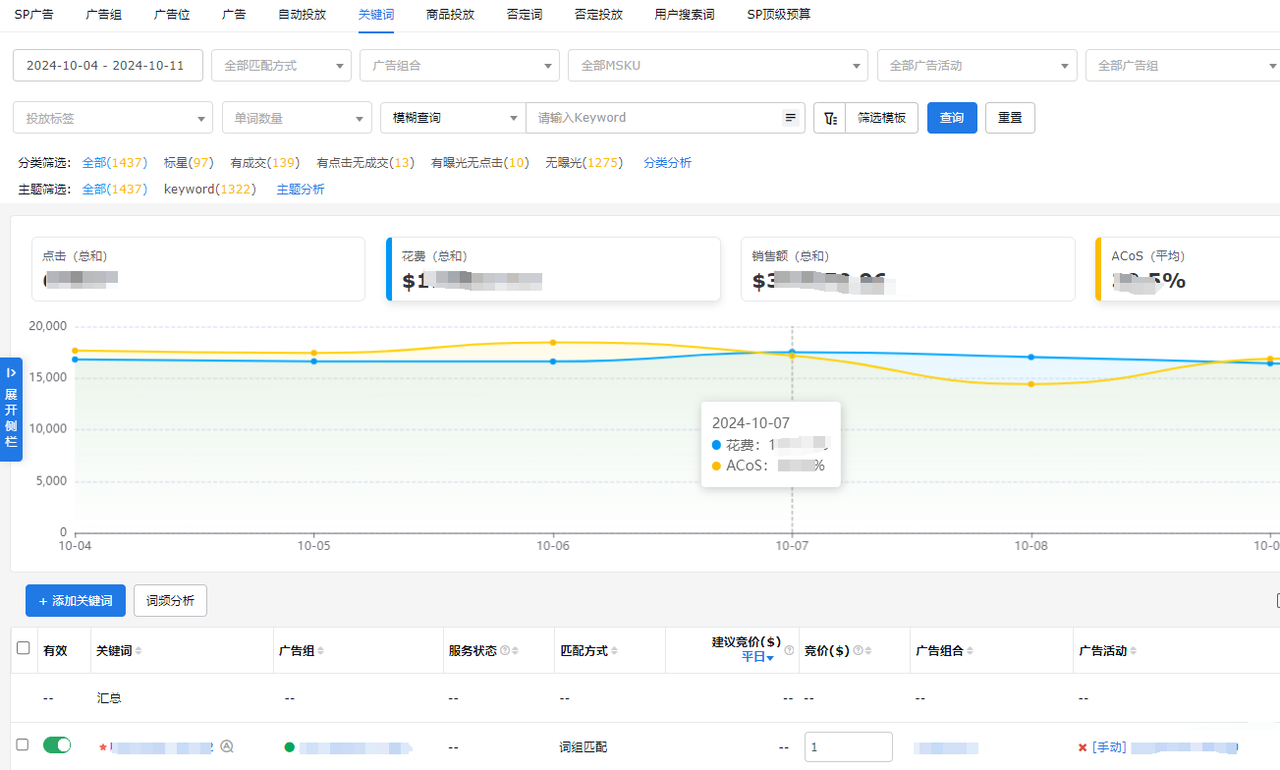
Task: Open the 主题分析 link
Action: 300,189
